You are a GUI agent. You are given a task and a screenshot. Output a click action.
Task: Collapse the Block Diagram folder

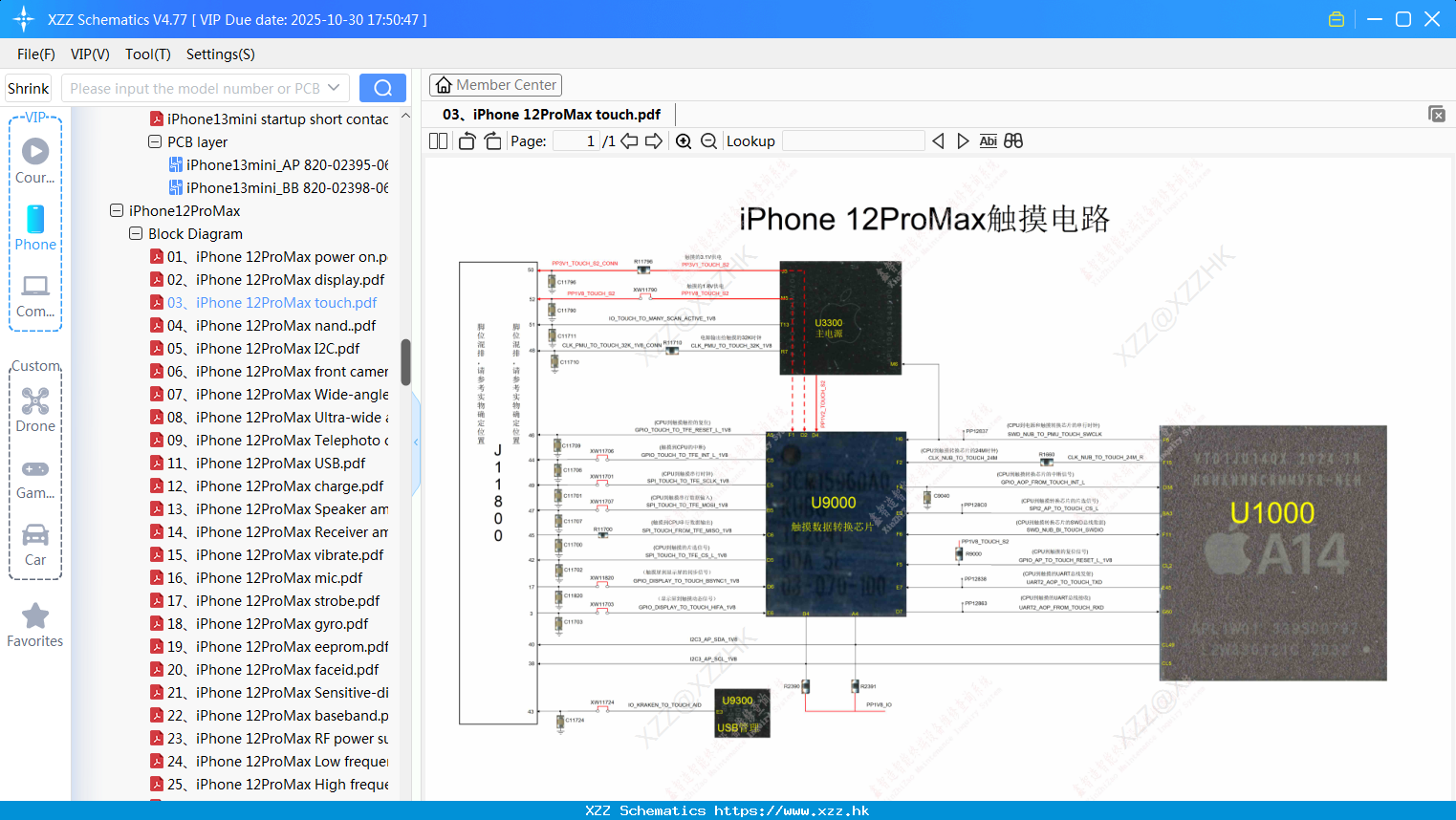(x=136, y=233)
